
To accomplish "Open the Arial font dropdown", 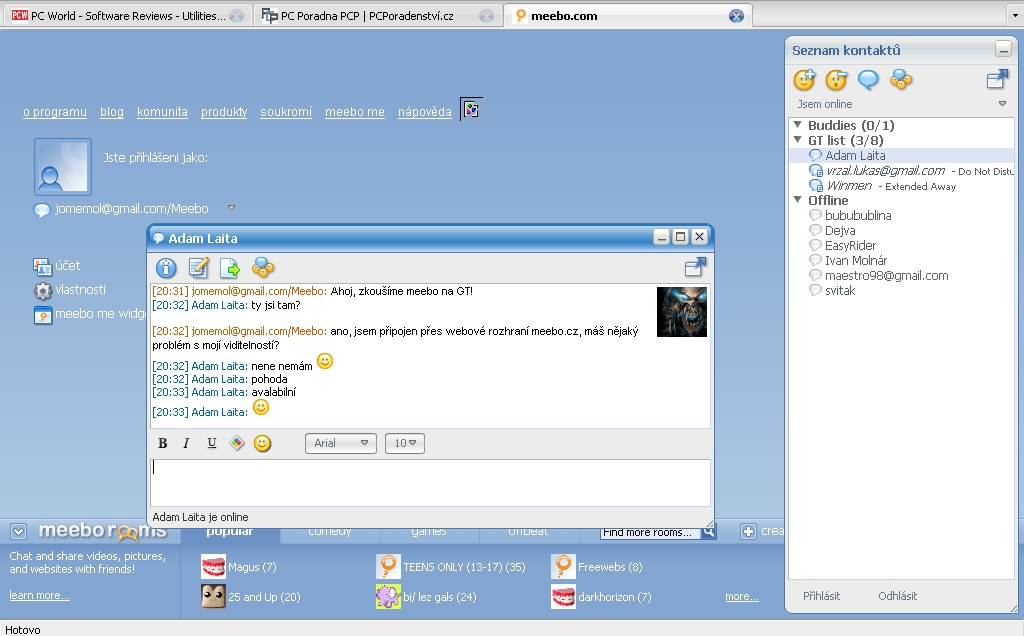I will [340, 443].
